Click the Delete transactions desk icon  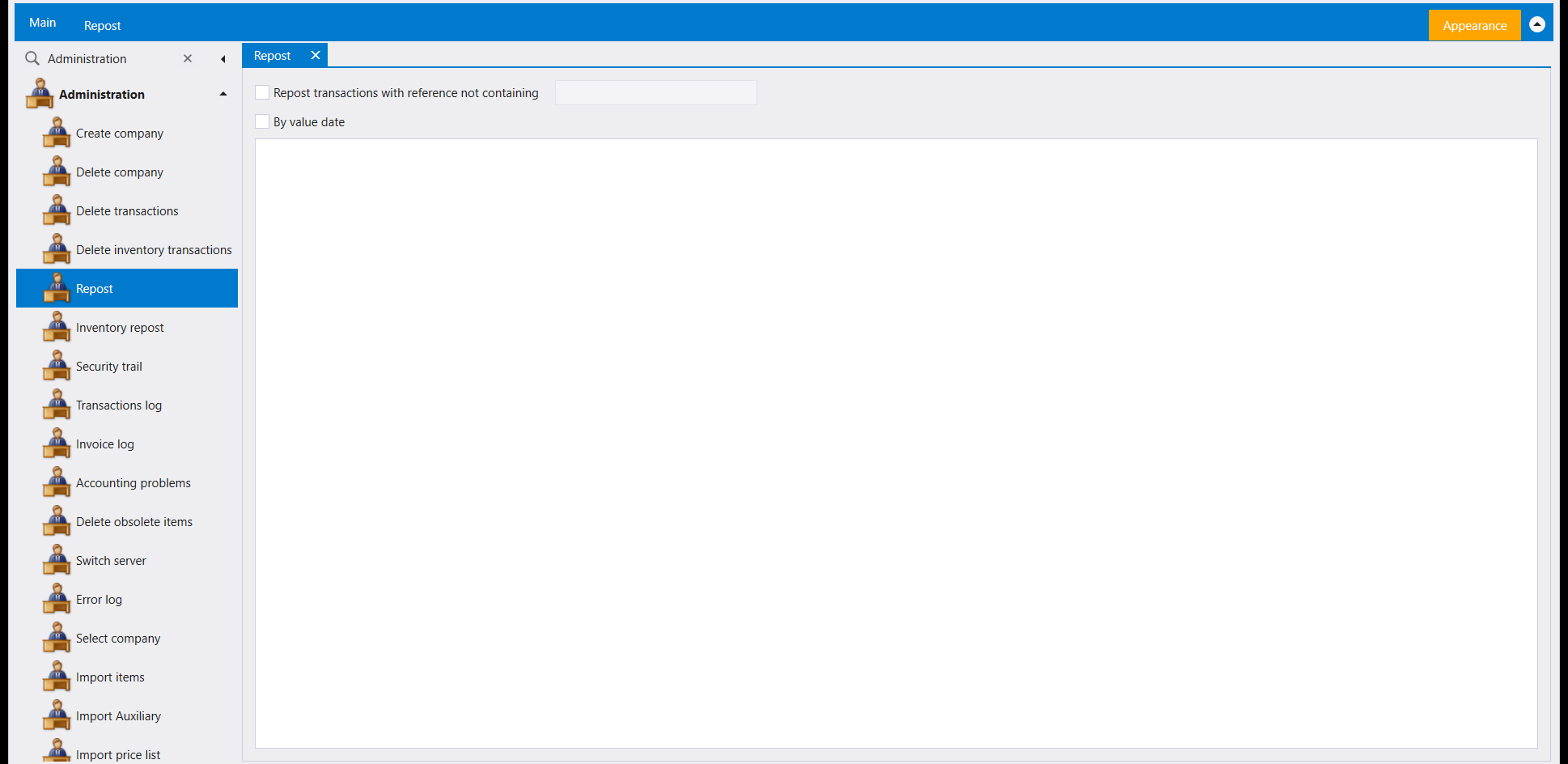pyautogui.click(x=57, y=210)
